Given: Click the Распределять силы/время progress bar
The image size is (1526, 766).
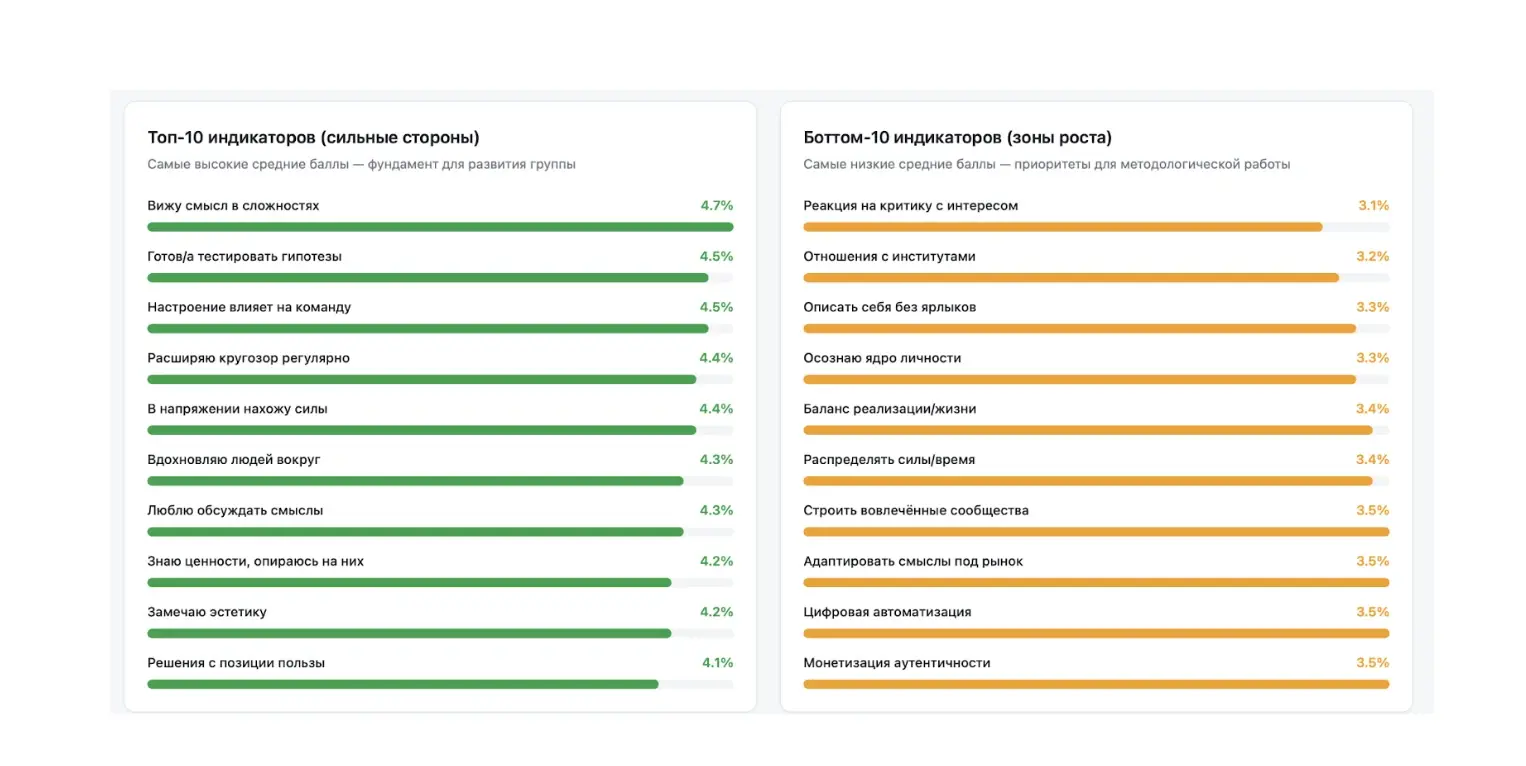Looking at the screenshot, I should 1096,481.
